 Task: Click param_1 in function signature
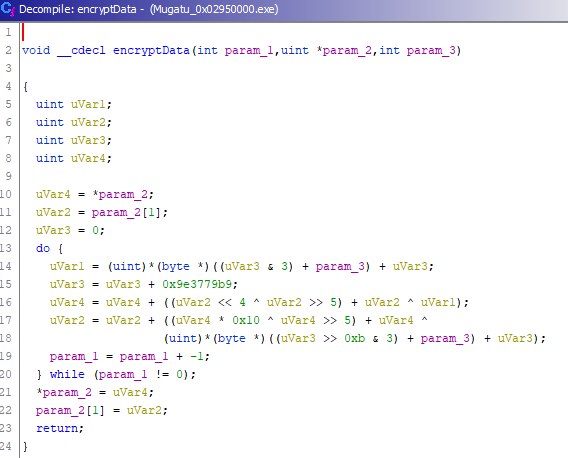[249, 50]
